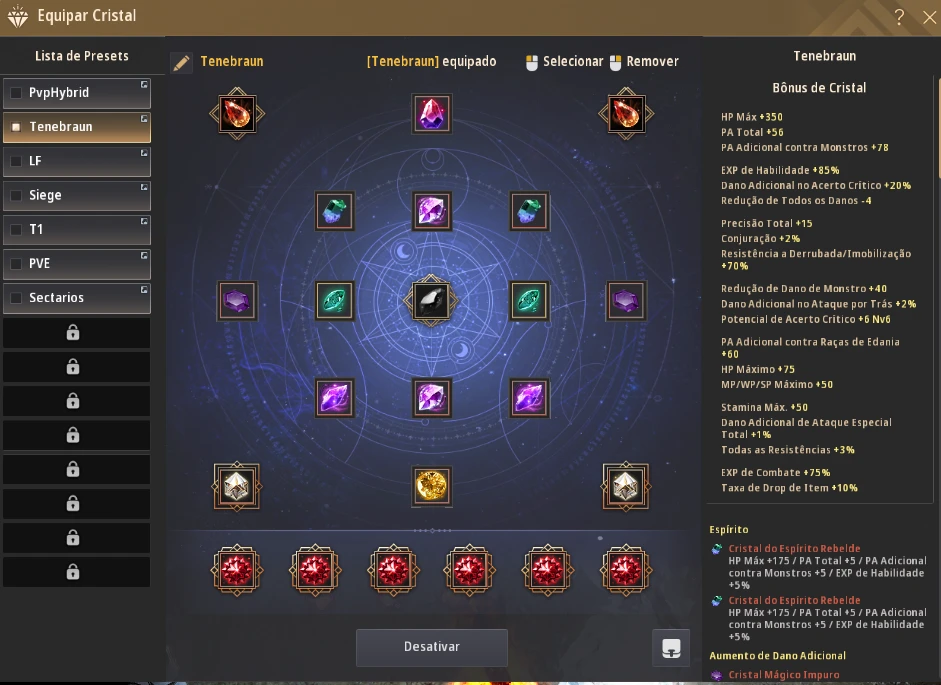Select the black crystal in the center slot

click(431, 300)
